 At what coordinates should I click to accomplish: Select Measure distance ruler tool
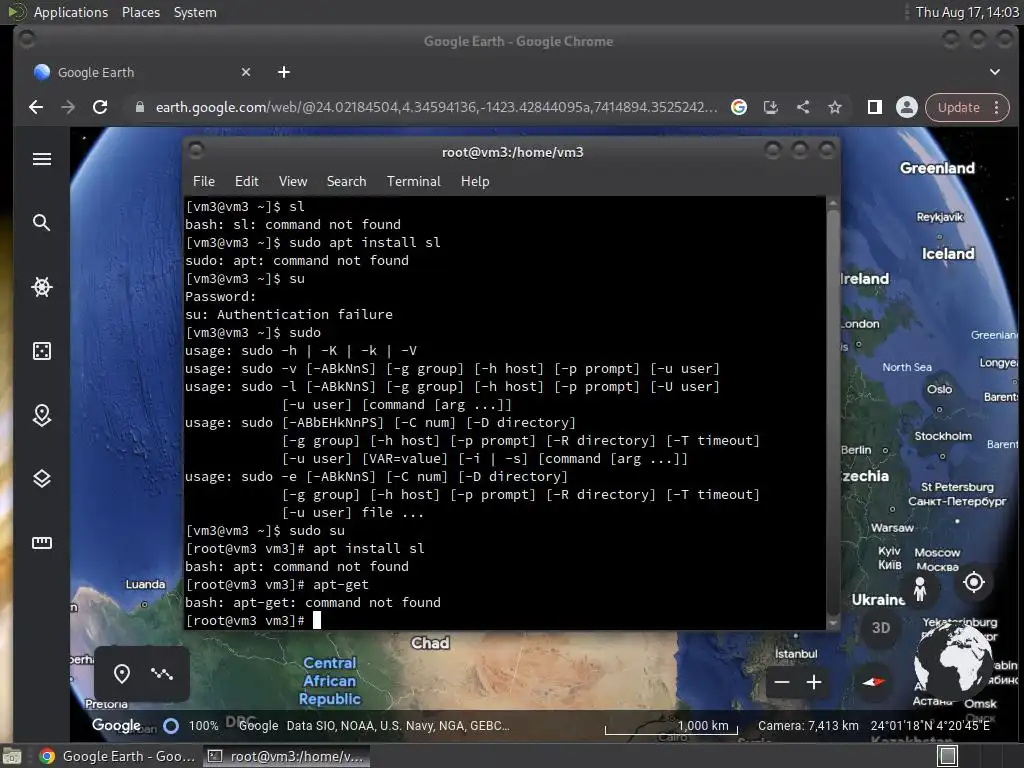click(42, 543)
